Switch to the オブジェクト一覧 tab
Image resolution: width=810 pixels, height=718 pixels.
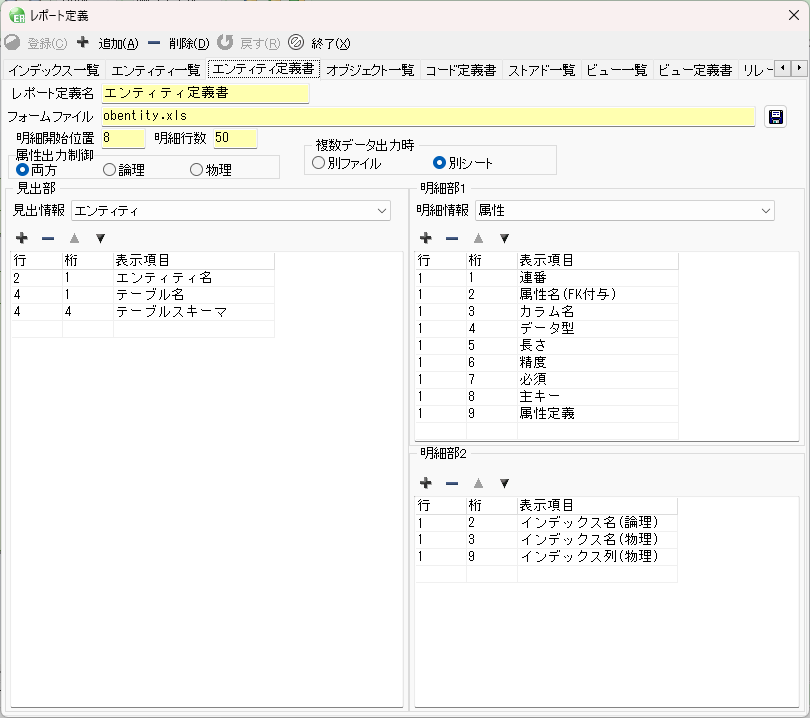pyautogui.click(x=370, y=70)
